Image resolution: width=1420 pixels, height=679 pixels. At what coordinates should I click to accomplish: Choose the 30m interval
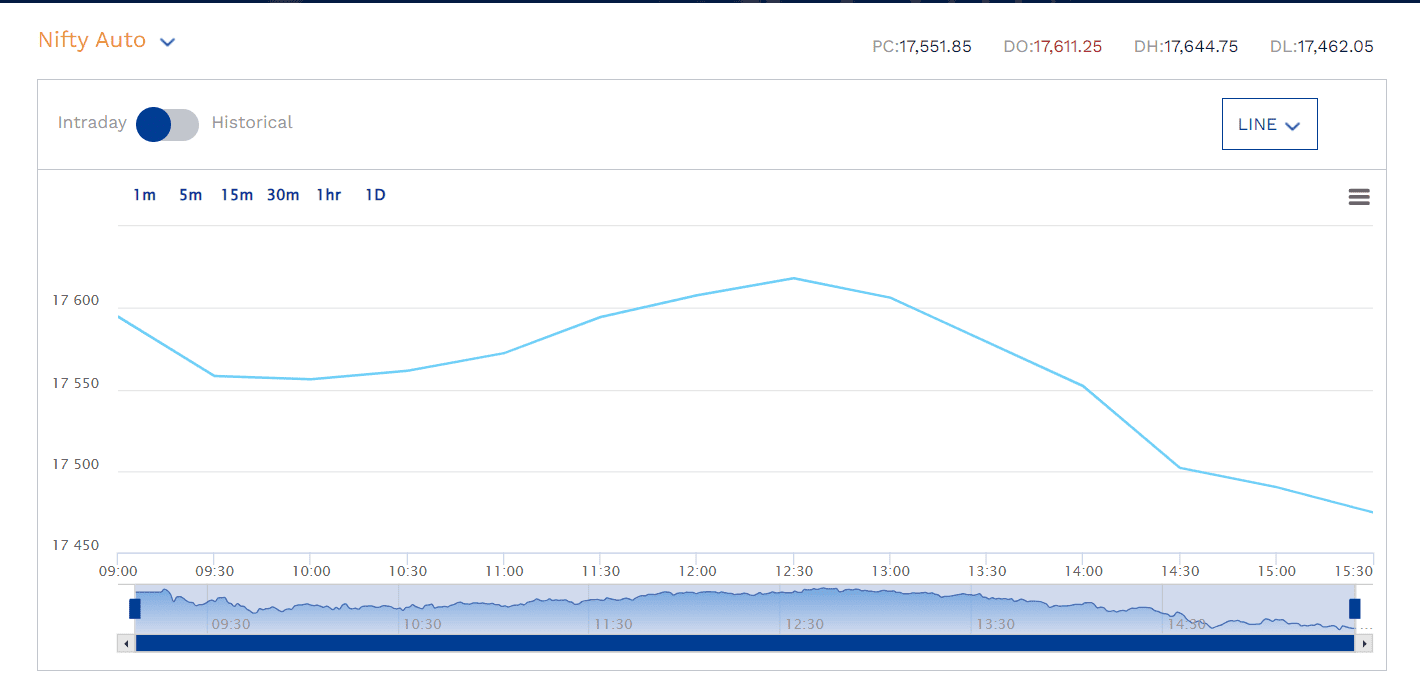(x=283, y=195)
